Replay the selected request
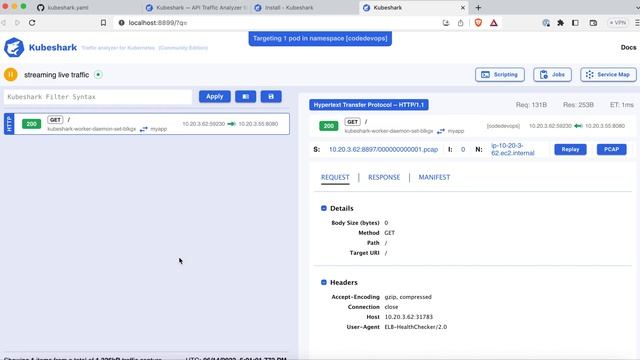Screen dimensions: 640x360 [570, 149]
